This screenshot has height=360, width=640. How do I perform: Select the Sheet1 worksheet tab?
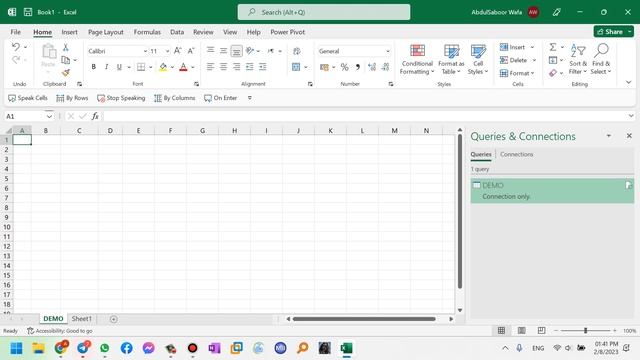(x=82, y=319)
